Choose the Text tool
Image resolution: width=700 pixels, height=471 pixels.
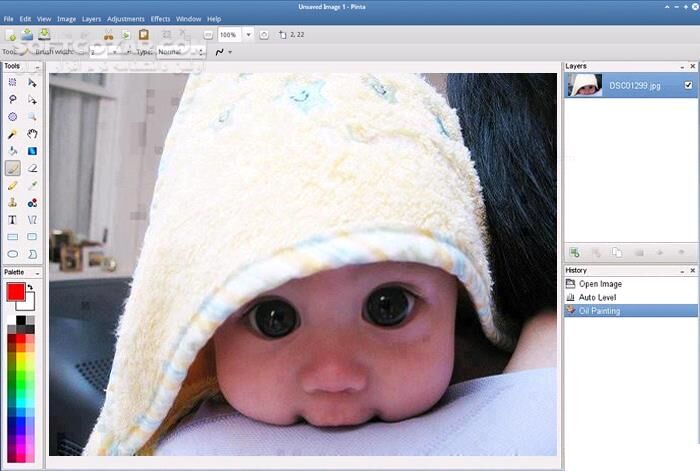click(x=13, y=219)
